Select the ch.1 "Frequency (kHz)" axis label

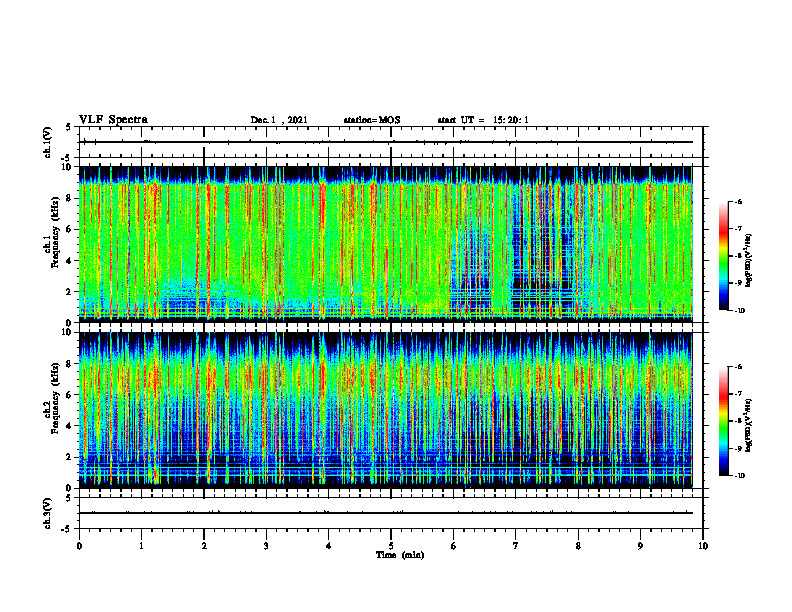(x=55, y=232)
